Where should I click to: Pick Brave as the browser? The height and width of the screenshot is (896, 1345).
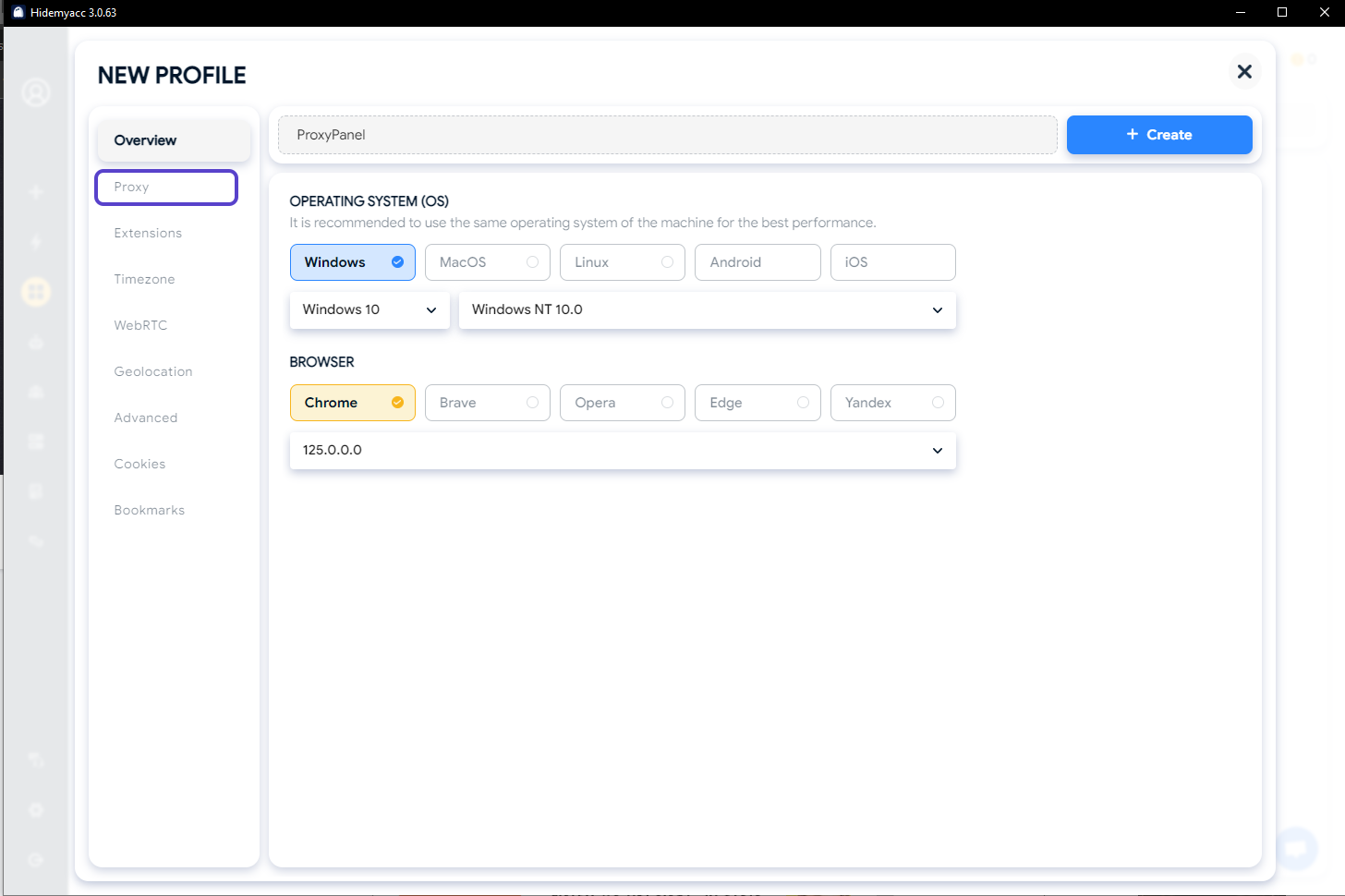[x=487, y=403]
